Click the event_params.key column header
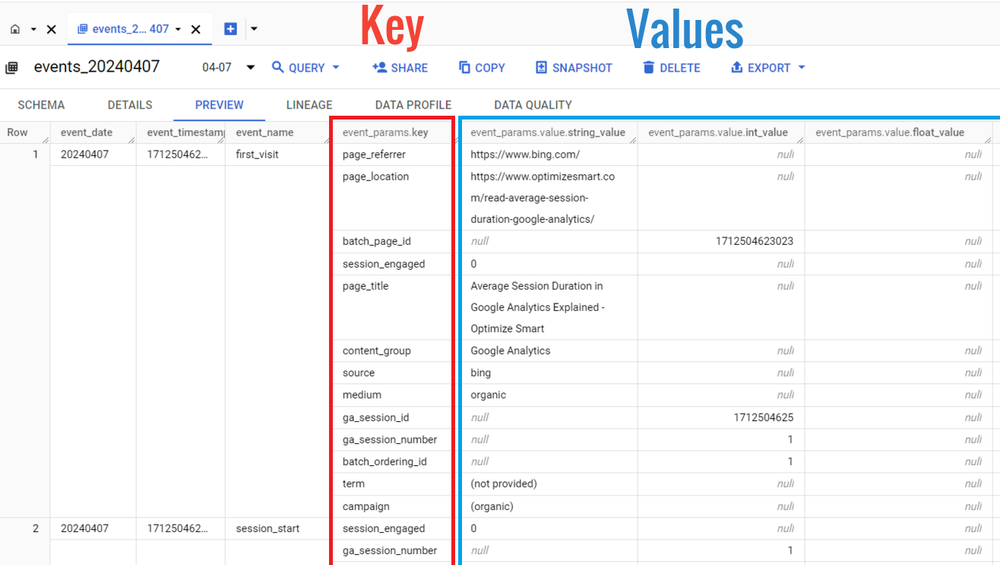Screen dimensions: 1000x565 tap(385, 132)
